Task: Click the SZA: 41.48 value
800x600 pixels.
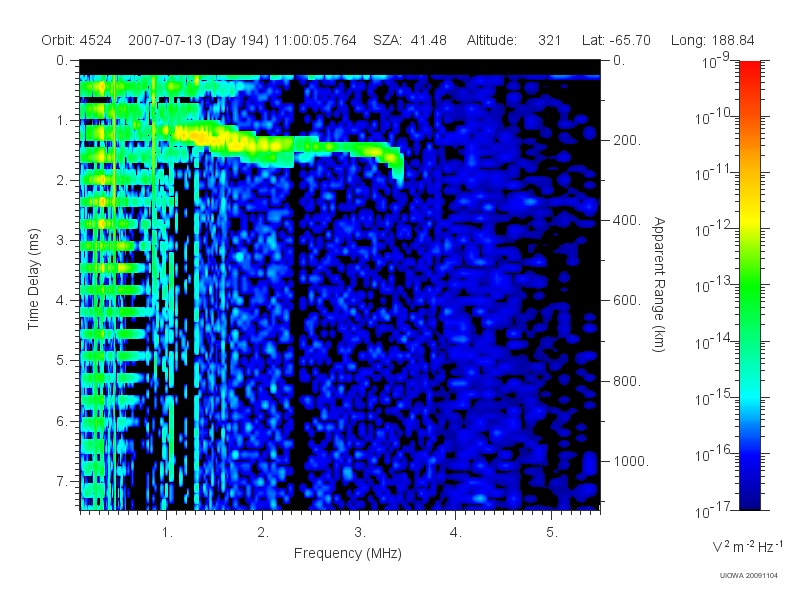Action: coord(410,40)
